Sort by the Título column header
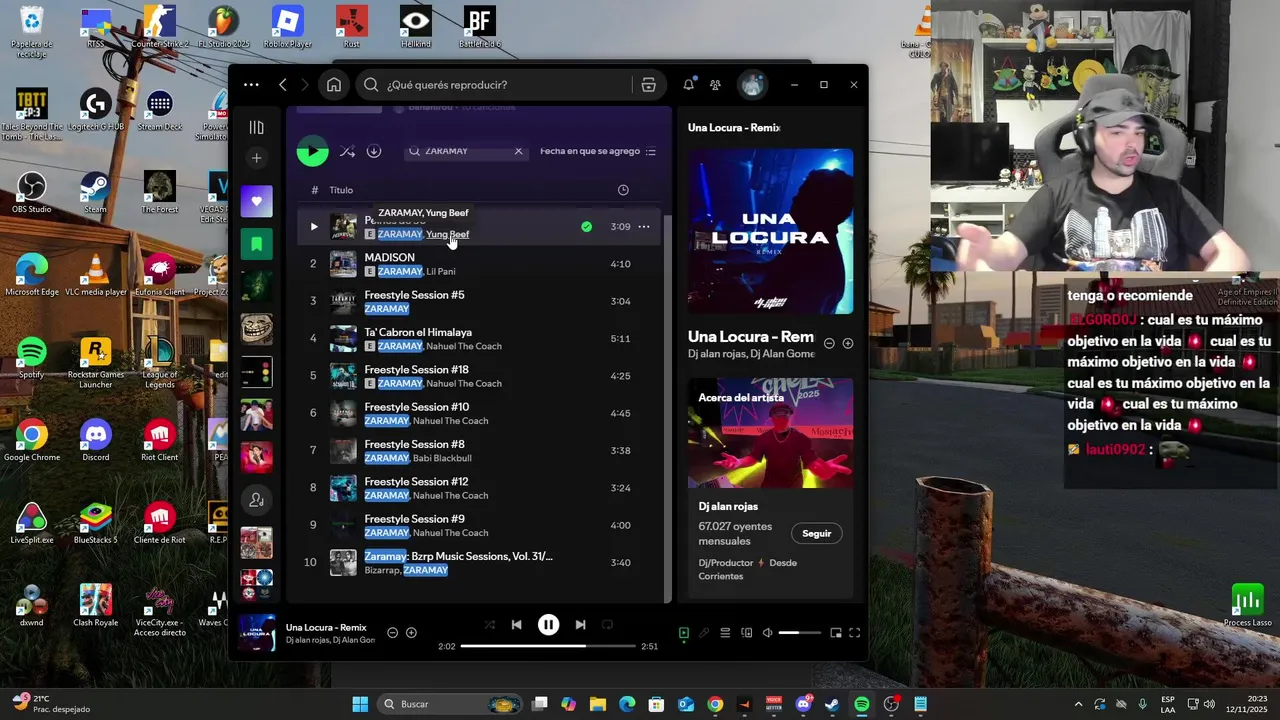The width and height of the screenshot is (1280, 720). pos(341,190)
